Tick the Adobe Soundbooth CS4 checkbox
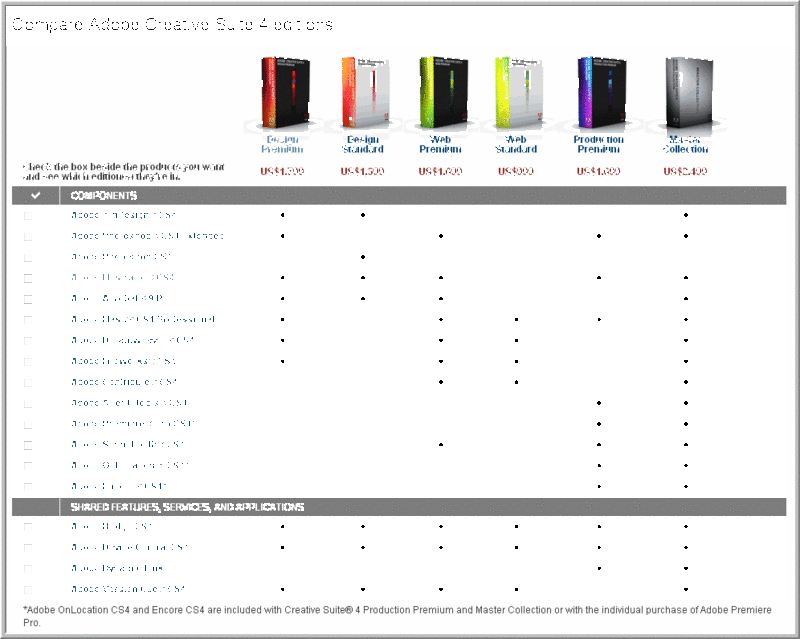This screenshot has width=800, height=639. (x=28, y=445)
